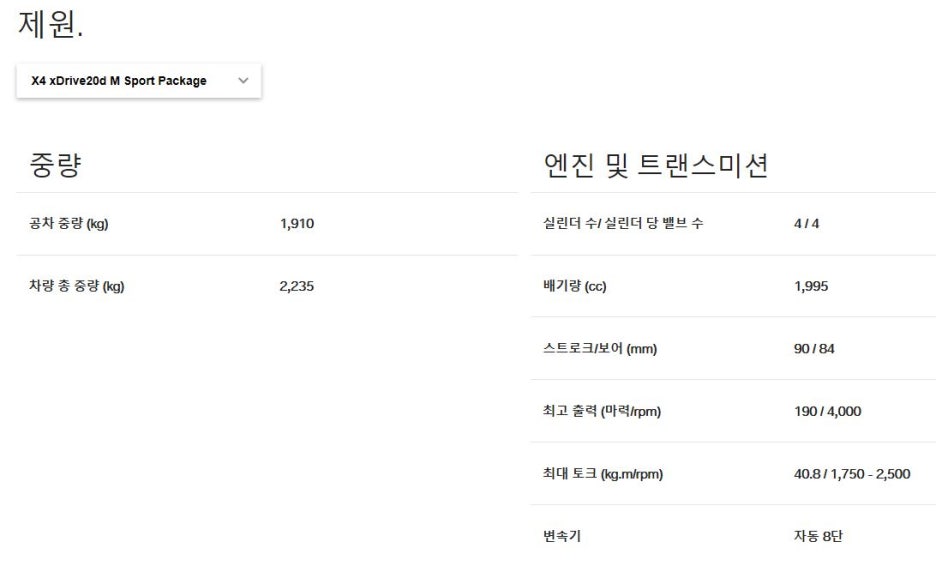Click the 배기량 (cc) label

[x=574, y=286]
